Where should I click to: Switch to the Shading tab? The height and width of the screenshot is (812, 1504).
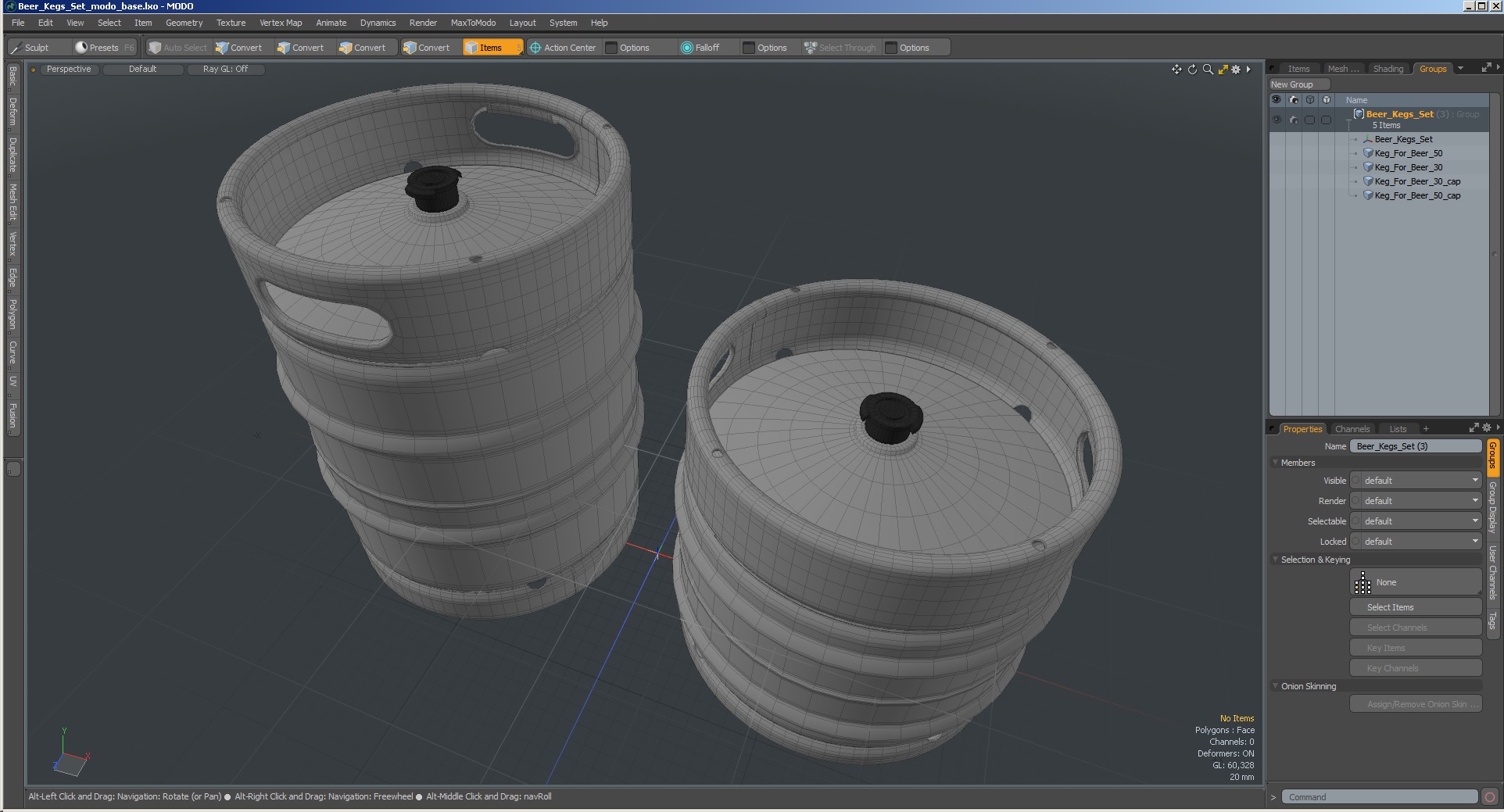1388,69
